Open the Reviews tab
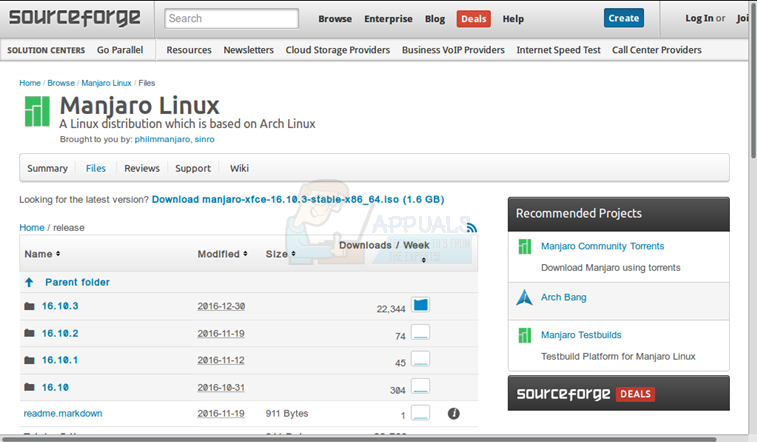The width and height of the screenshot is (757, 442). (x=142, y=168)
